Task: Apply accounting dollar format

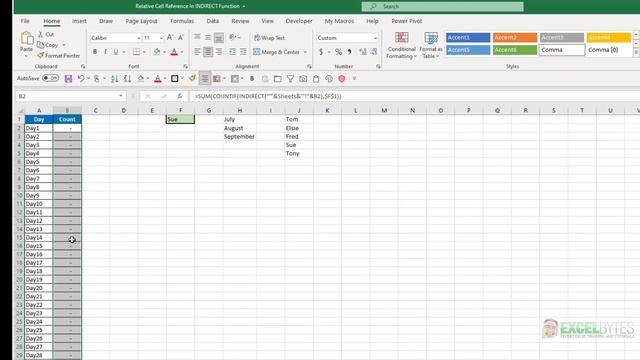Action: (x=321, y=52)
